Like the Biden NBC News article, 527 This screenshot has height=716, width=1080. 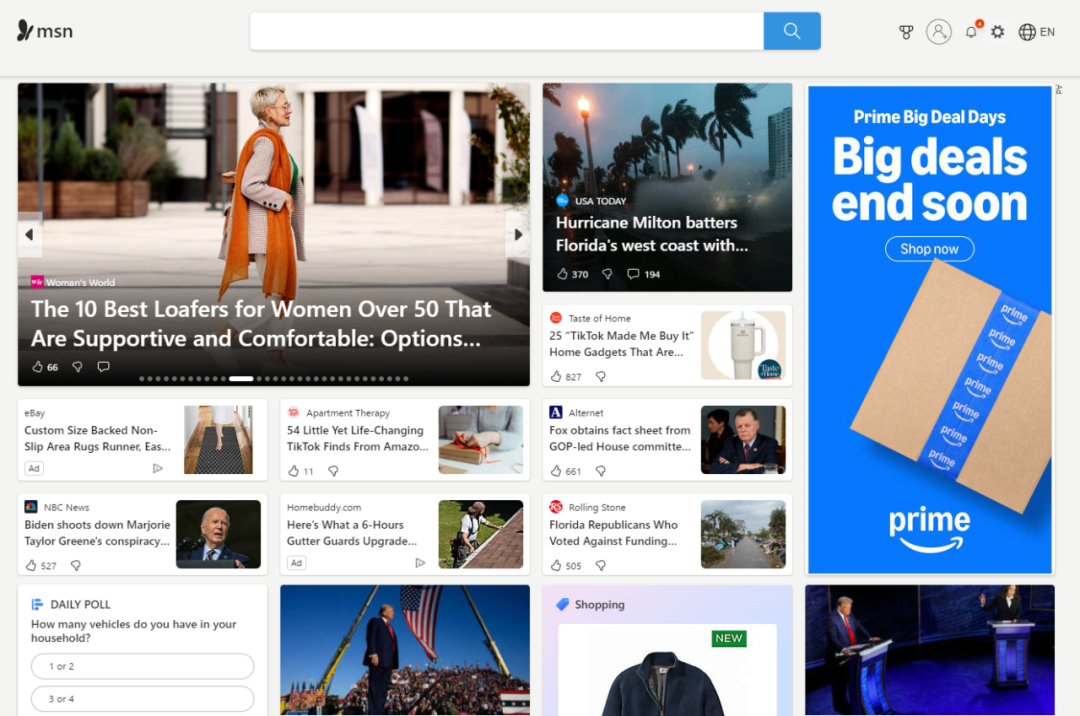point(41,565)
